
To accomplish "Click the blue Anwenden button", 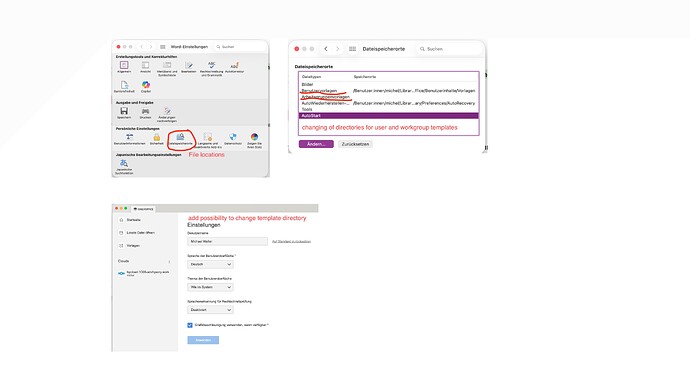I will coord(203,340).
